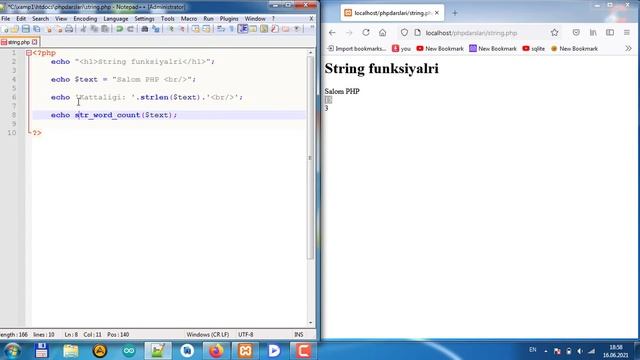Open the View menu
Image resolution: width=640 pixels, height=360 pixels.
click(x=61, y=19)
